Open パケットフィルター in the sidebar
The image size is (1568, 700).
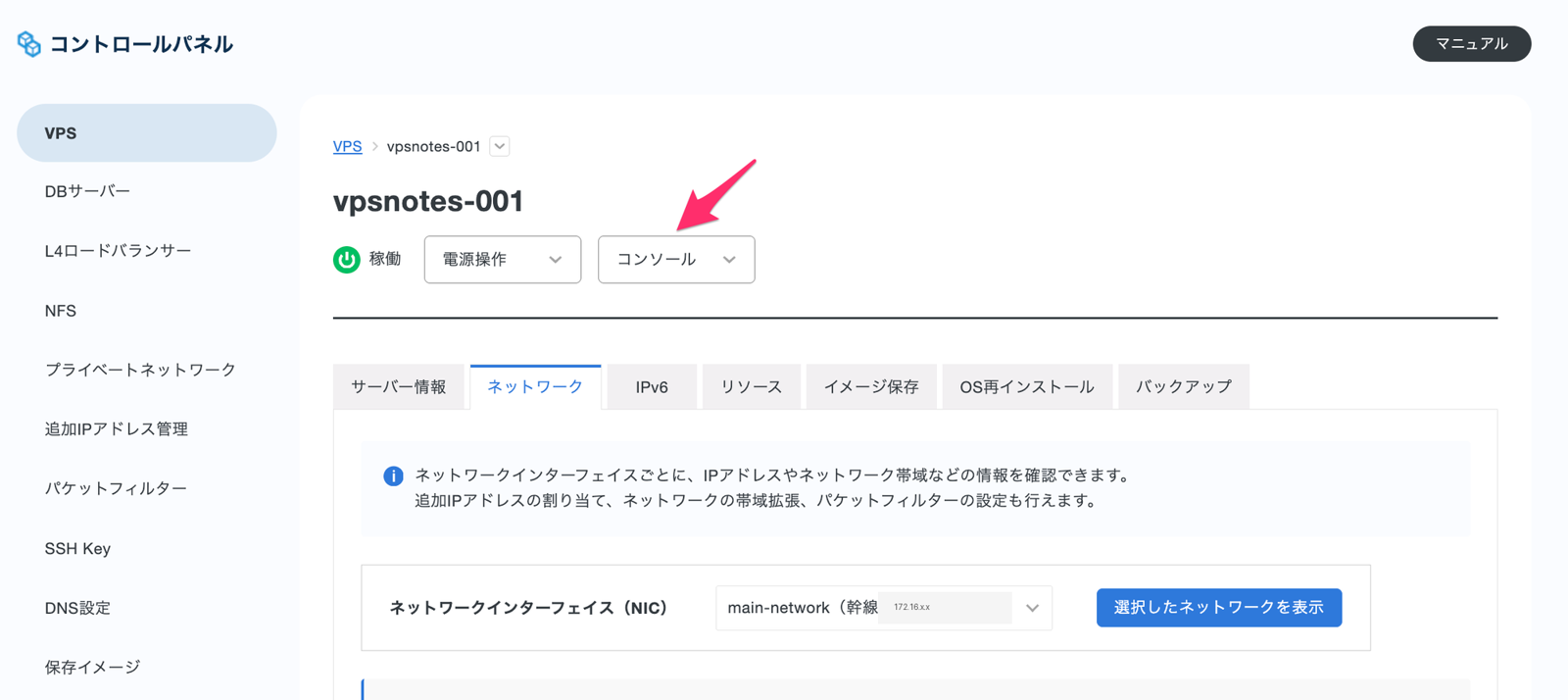116,488
